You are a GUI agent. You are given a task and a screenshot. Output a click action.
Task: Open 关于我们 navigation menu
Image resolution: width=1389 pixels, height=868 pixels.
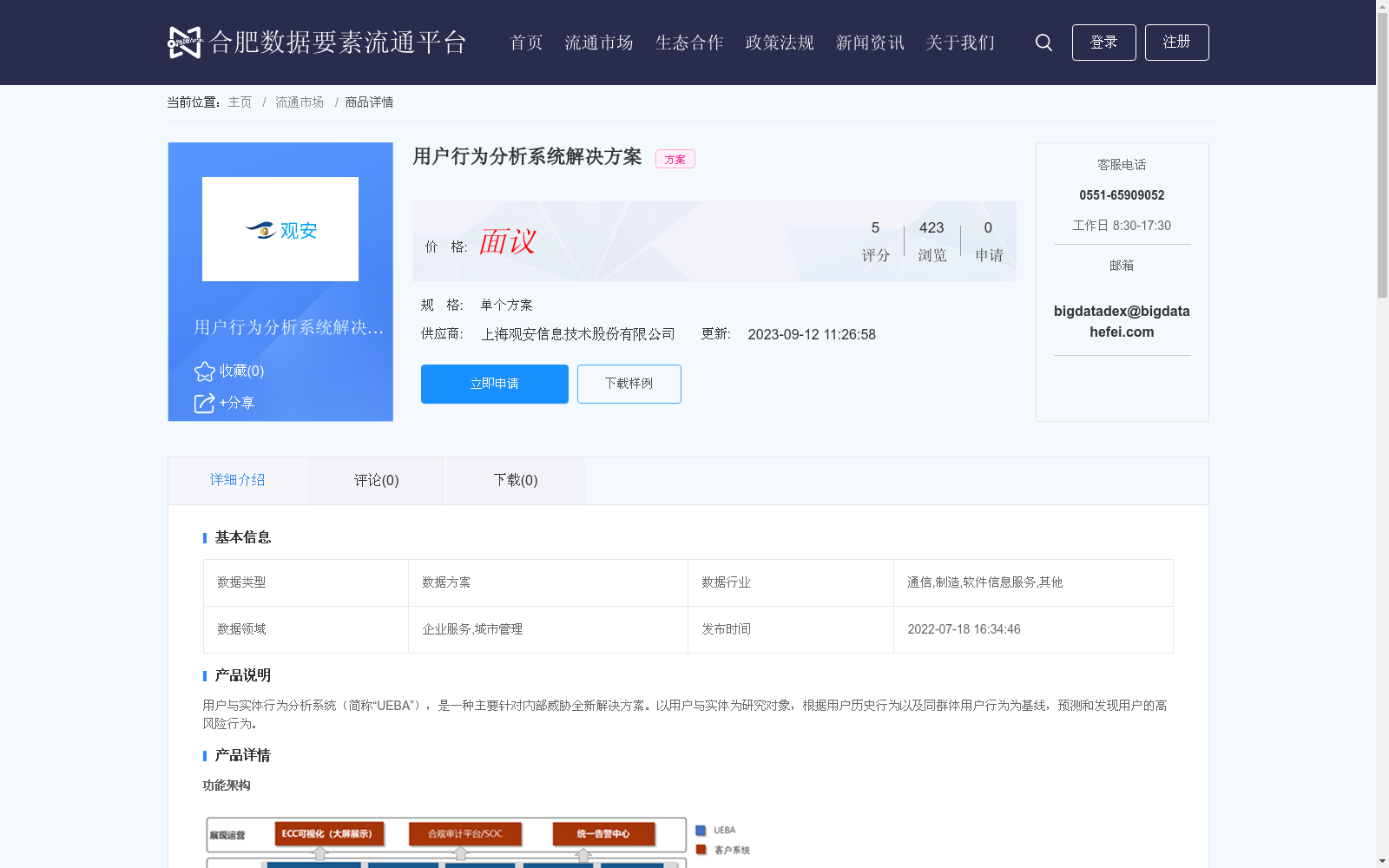tap(960, 43)
